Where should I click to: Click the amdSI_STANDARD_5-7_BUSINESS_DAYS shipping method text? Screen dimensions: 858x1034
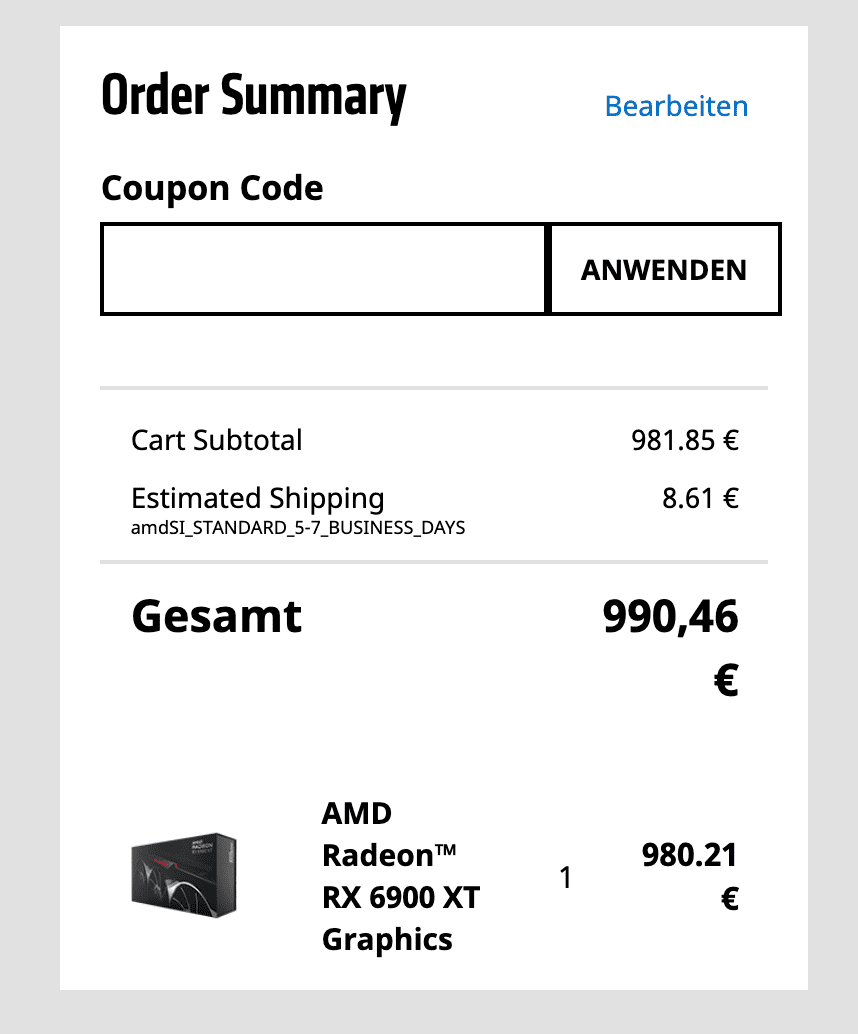click(x=298, y=528)
